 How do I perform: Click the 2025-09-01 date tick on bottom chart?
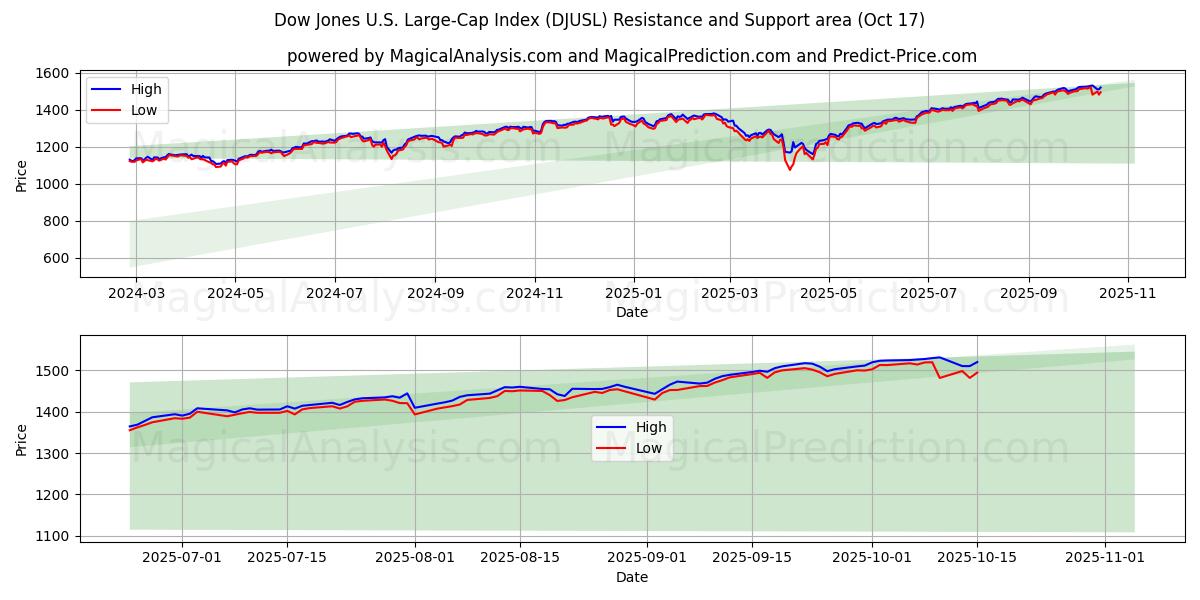[x=647, y=559]
